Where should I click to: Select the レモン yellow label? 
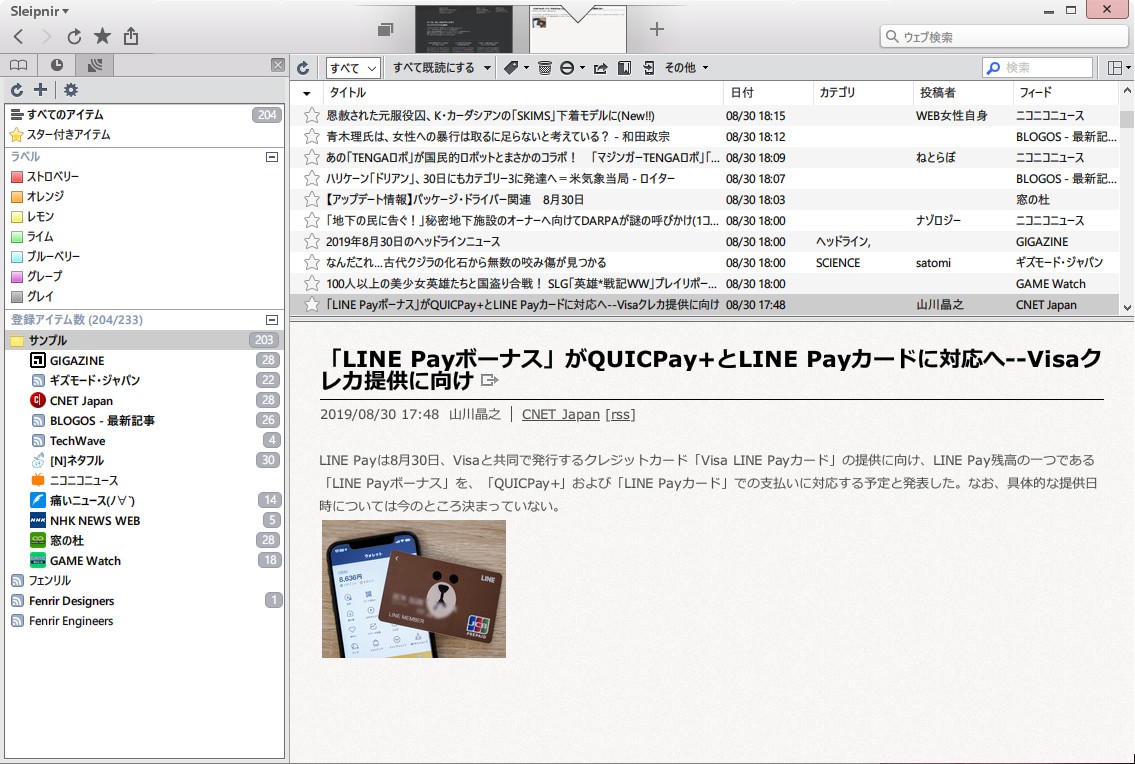pyautogui.click(x=145, y=217)
